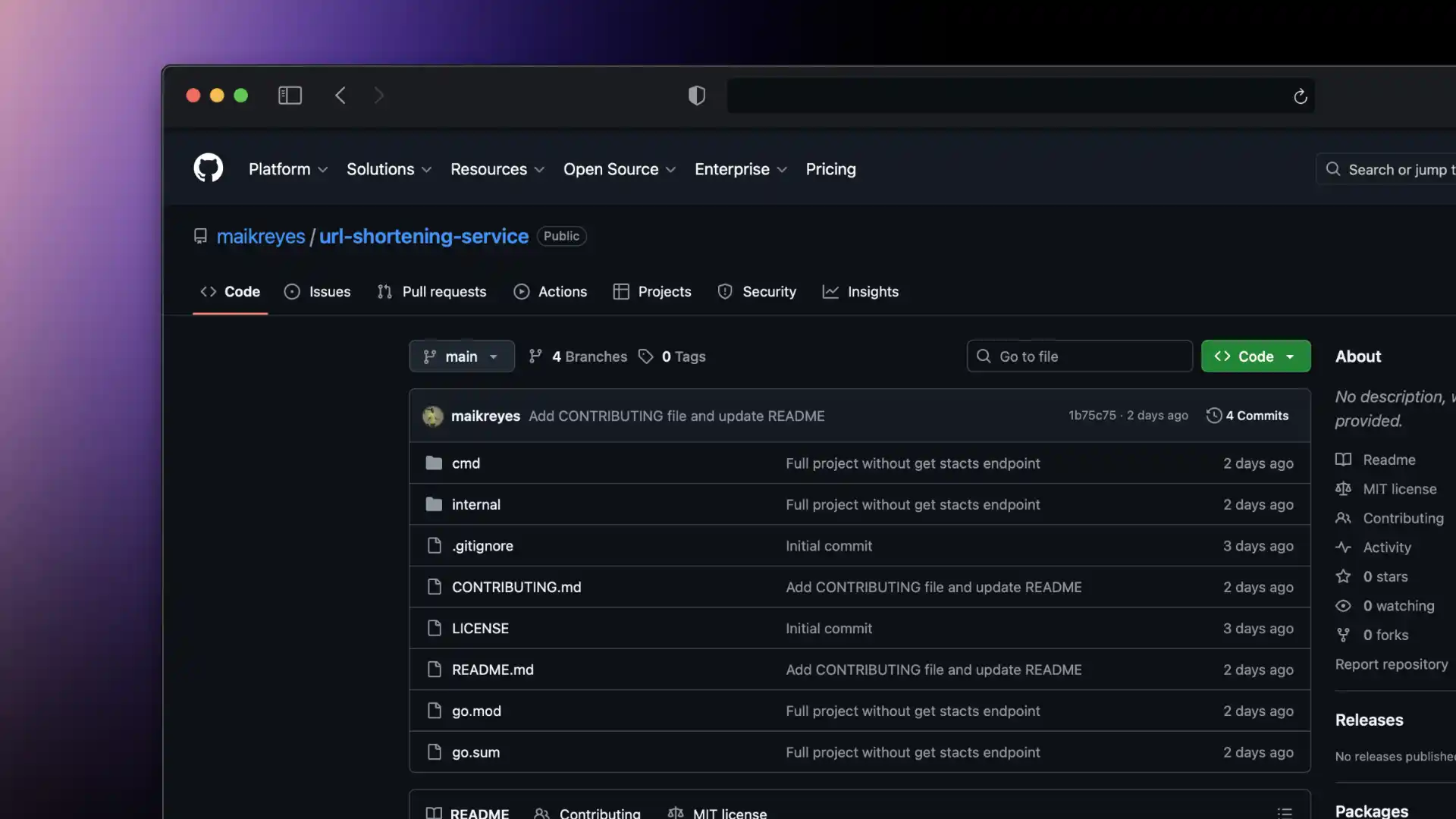
Task: Open the internal folder icon
Action: 434,504
